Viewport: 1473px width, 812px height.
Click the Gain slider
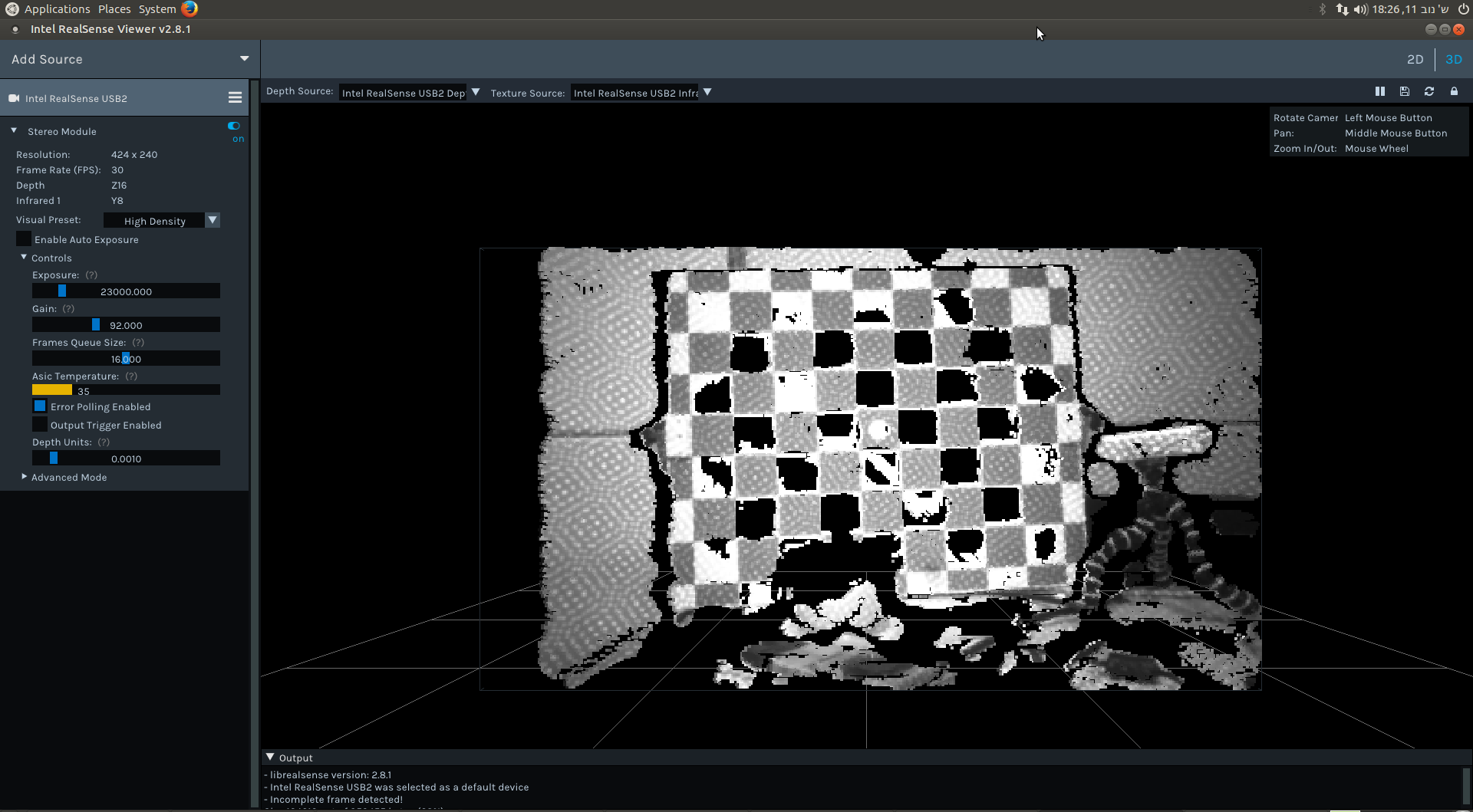pyautogui.click(x=126, y=325)
